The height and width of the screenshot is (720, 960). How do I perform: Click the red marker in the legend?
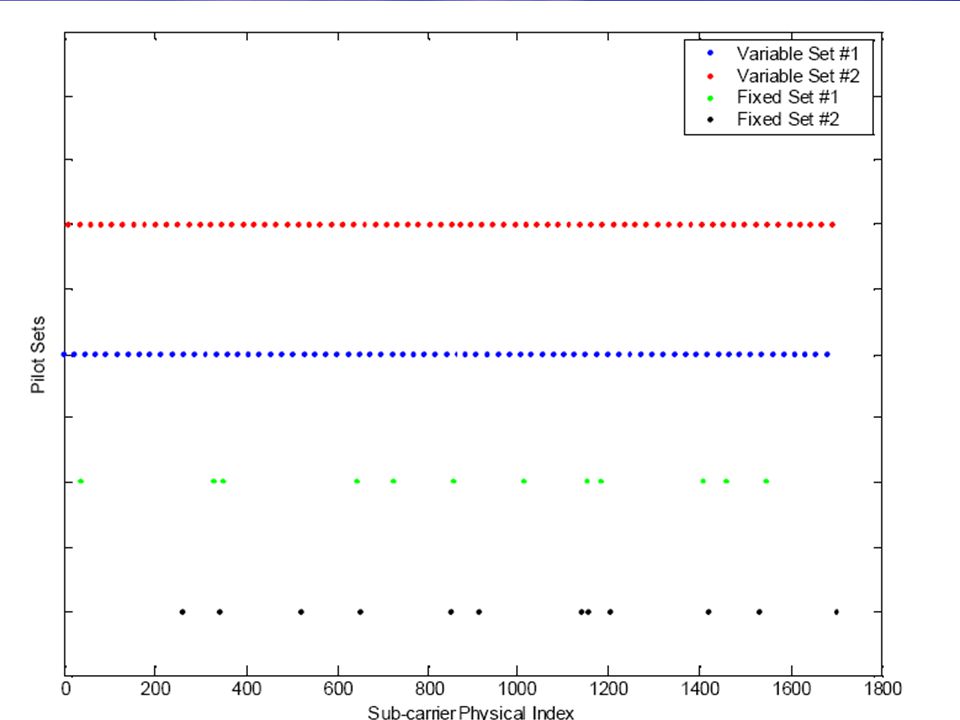(710, 77)
